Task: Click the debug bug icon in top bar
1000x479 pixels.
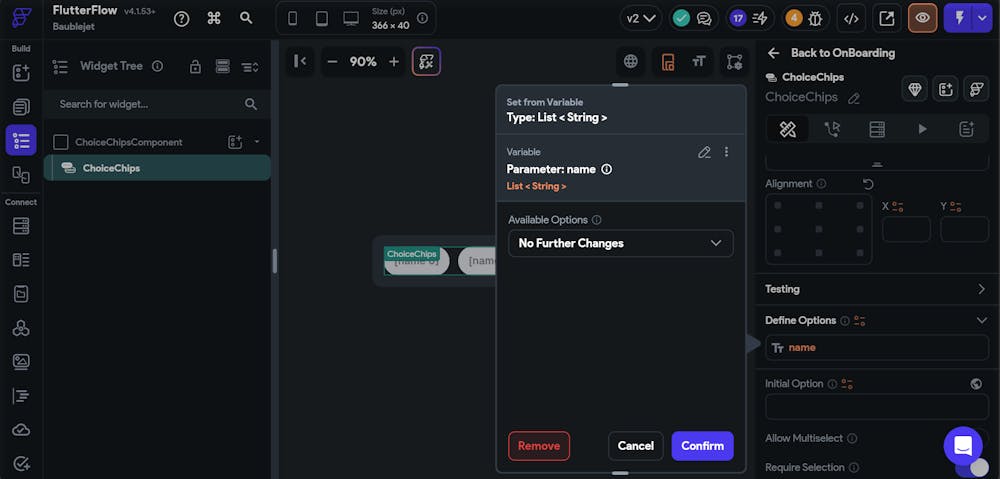Action: point(815,18)
